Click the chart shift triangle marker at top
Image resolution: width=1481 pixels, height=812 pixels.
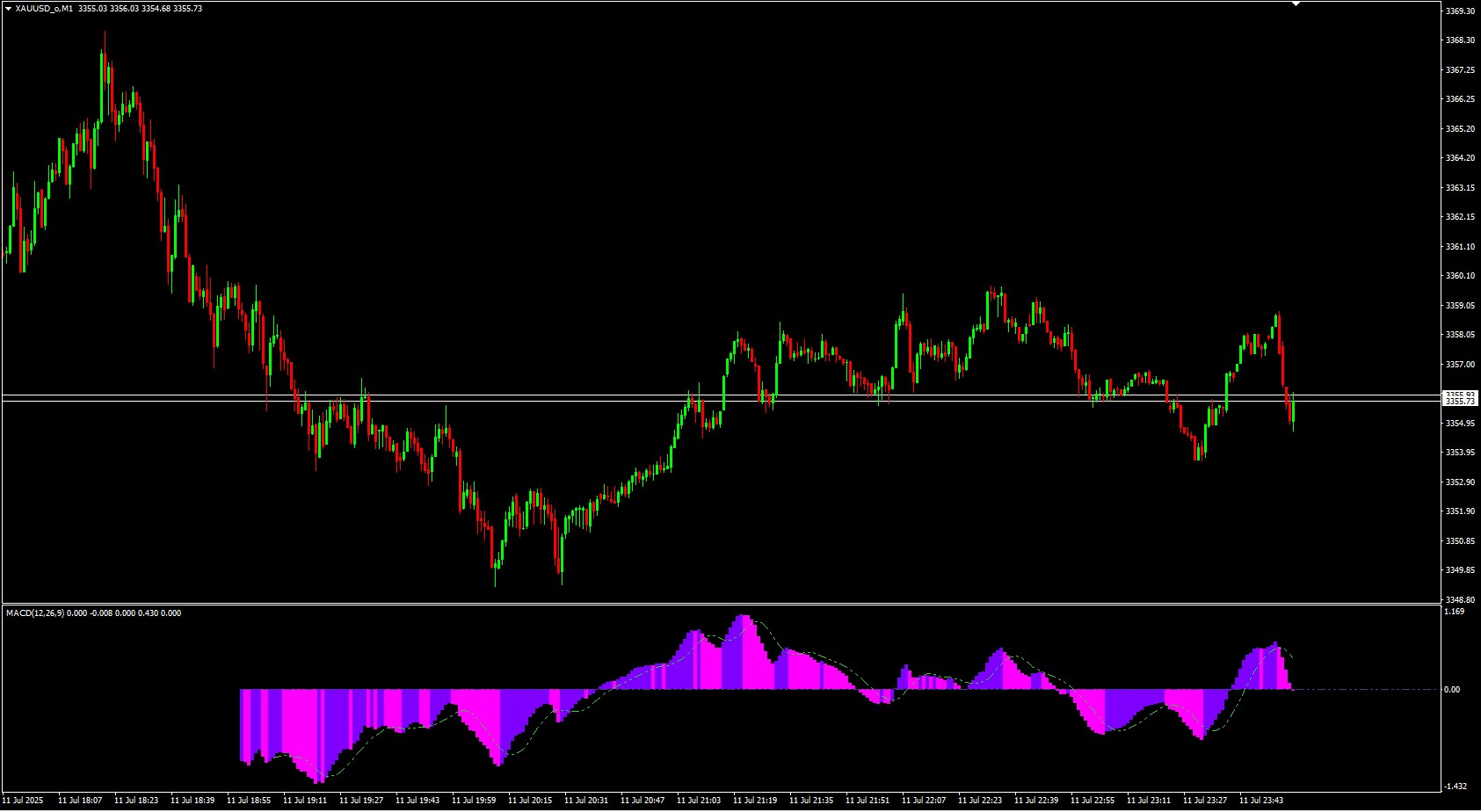1295,4
